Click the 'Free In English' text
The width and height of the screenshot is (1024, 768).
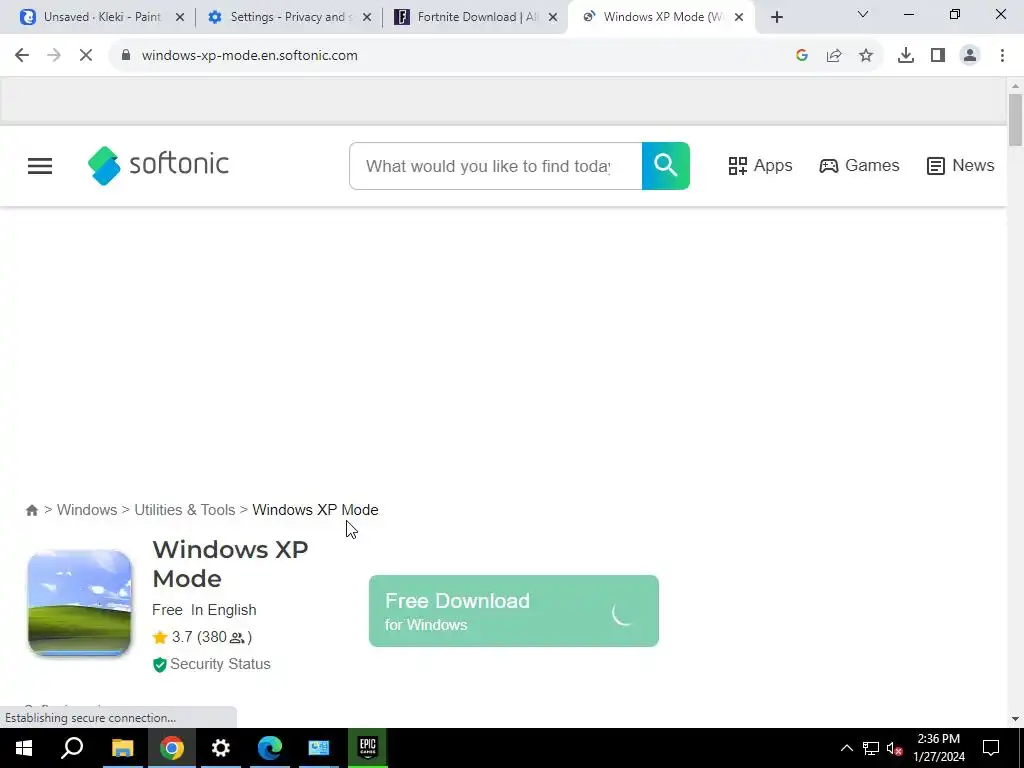tap(204, 610)
